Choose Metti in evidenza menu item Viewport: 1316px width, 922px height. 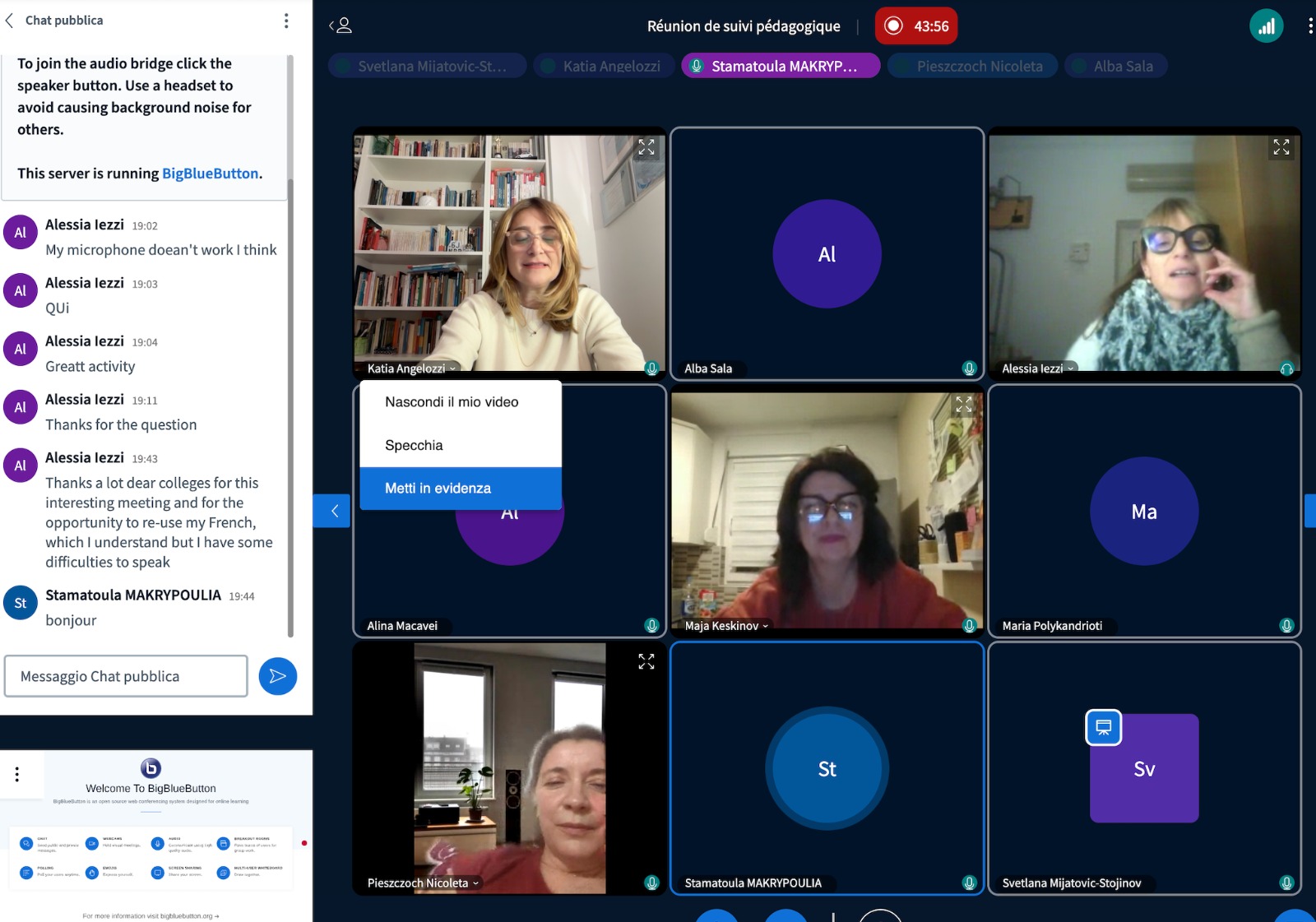tap(461, 489)
